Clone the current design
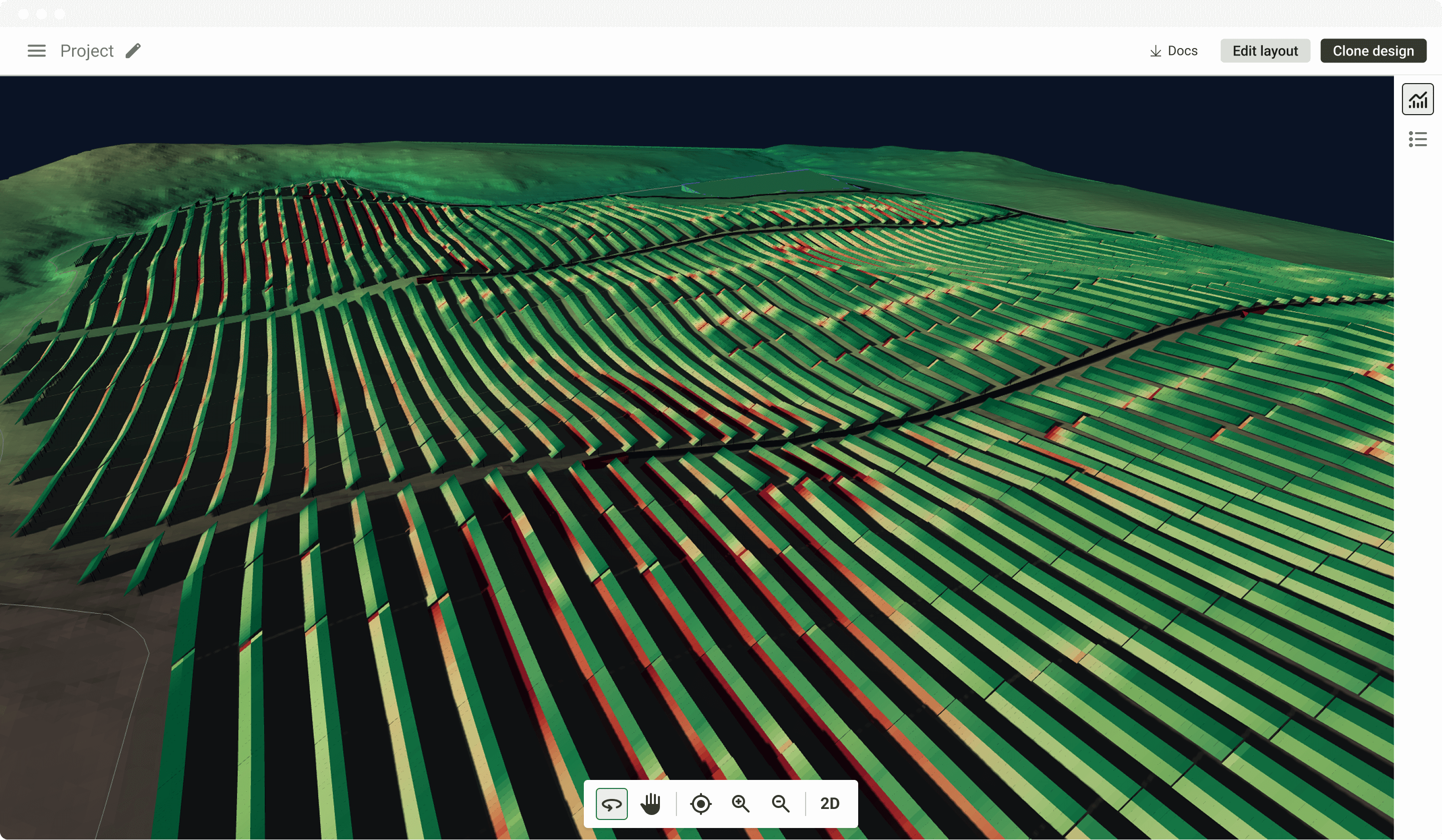Image resolution: width=1442 pixels, height=840 pixels. coord(1373,51)
